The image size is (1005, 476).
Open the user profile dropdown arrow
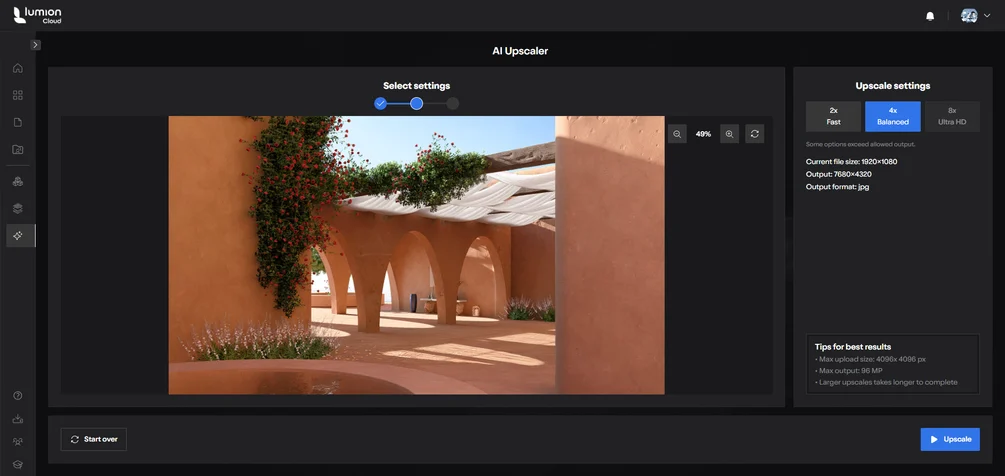(987, 16)
